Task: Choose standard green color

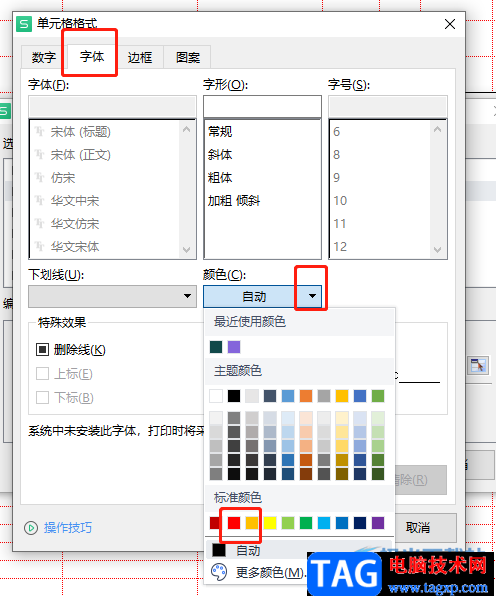Action: [306, 523]
